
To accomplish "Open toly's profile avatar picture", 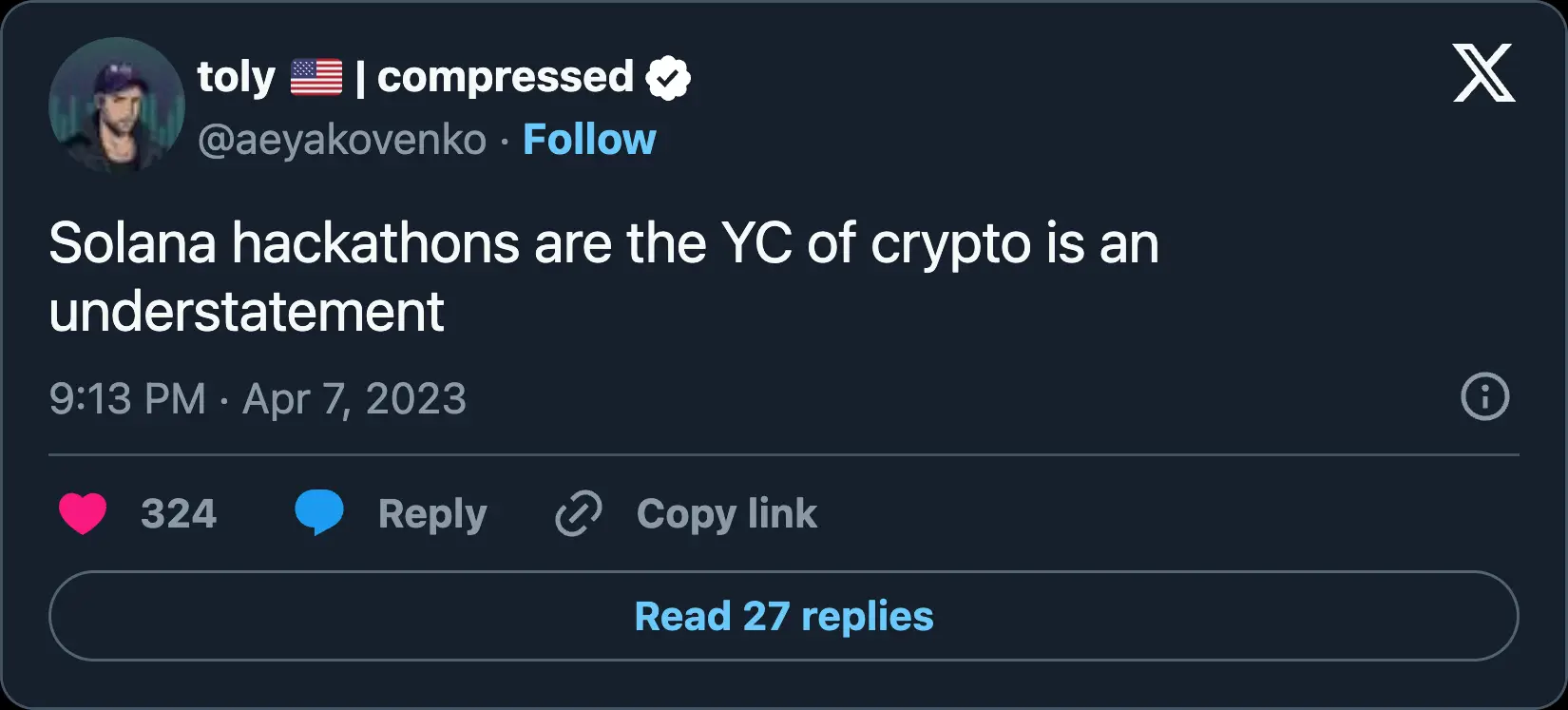I will coord(116,105).
